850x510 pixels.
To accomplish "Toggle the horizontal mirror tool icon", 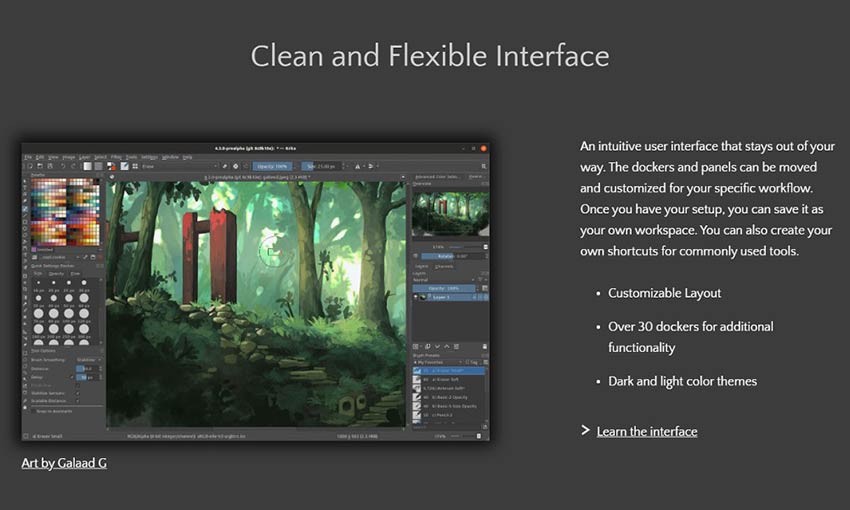I will 357,166.
